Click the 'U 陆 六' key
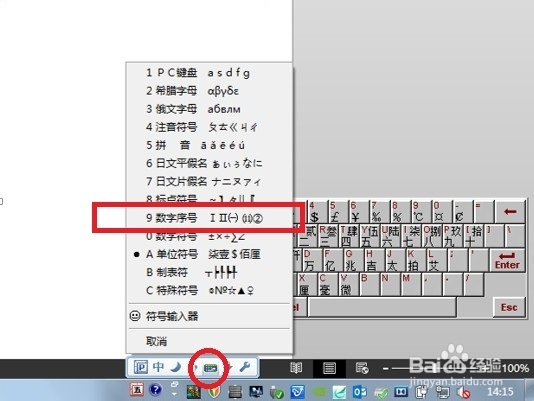Screen dimensions: 534x401 [391, 236]
